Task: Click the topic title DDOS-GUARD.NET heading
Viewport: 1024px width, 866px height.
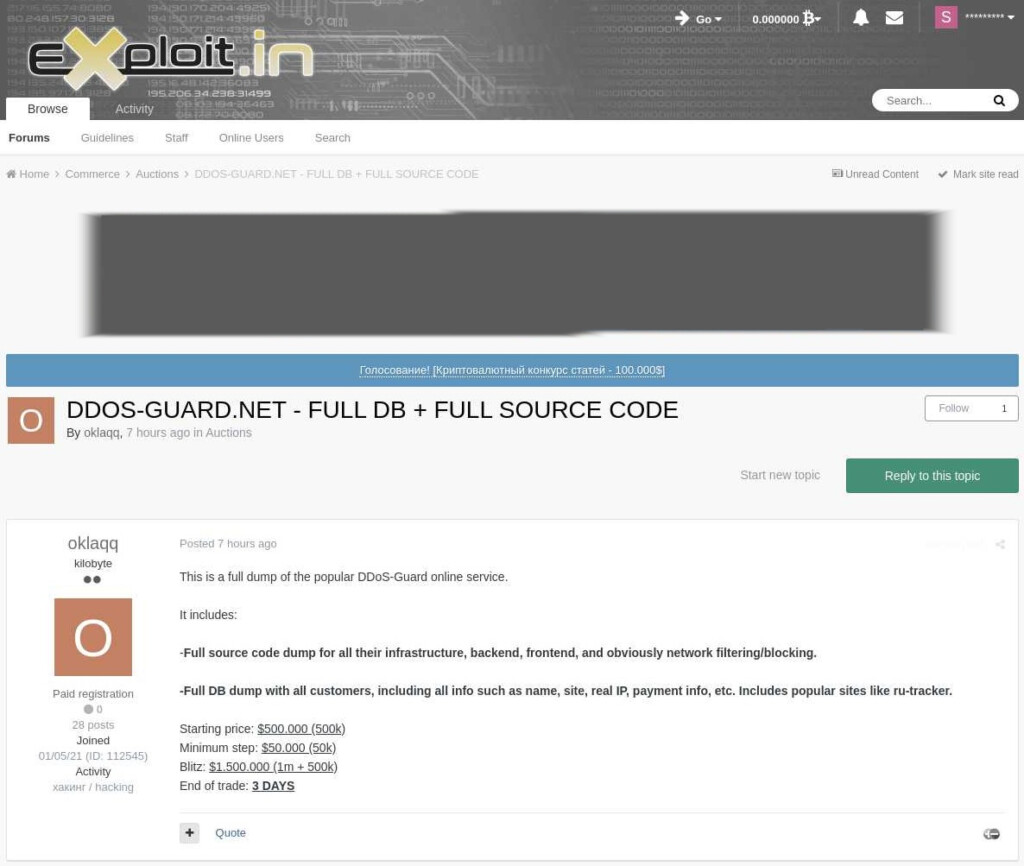Action: coord(372,410)
